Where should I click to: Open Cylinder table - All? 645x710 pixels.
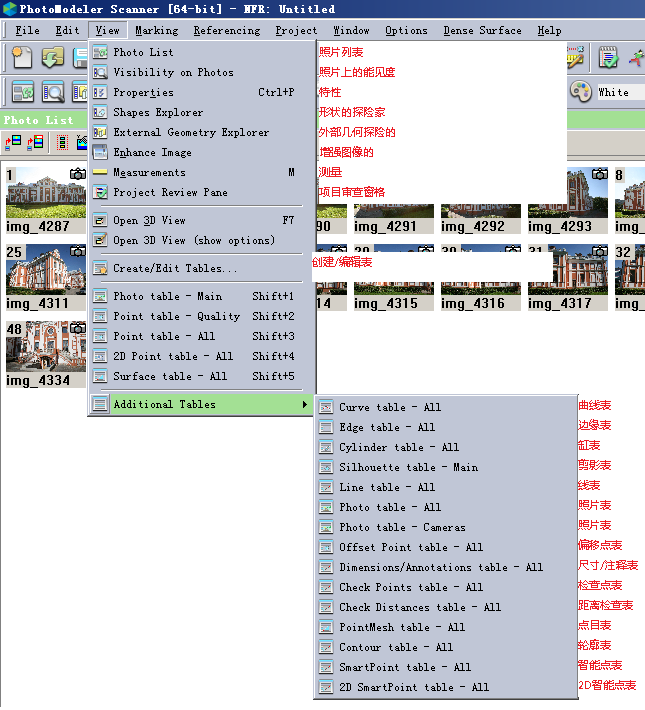[446, 447]
